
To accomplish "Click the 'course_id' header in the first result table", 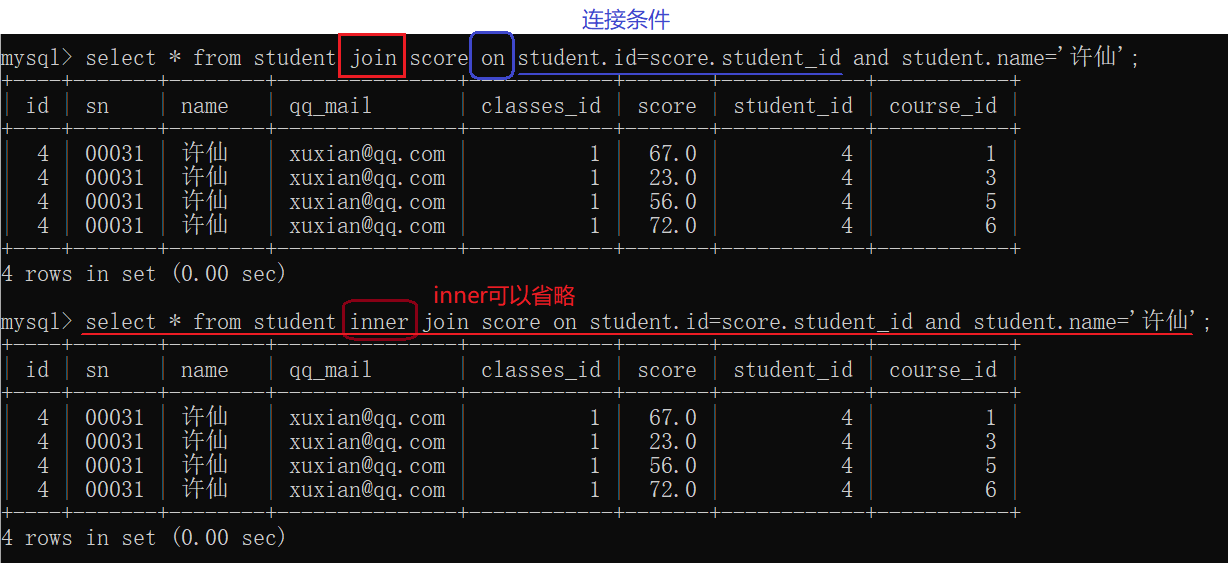I will tap(943, 106).
